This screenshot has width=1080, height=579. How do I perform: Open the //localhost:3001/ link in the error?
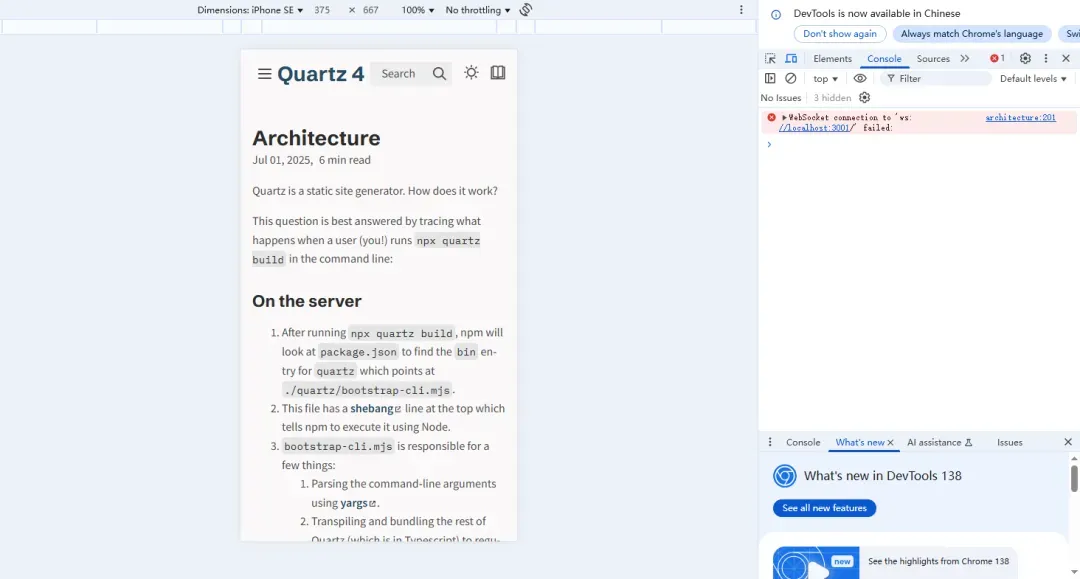813,128
